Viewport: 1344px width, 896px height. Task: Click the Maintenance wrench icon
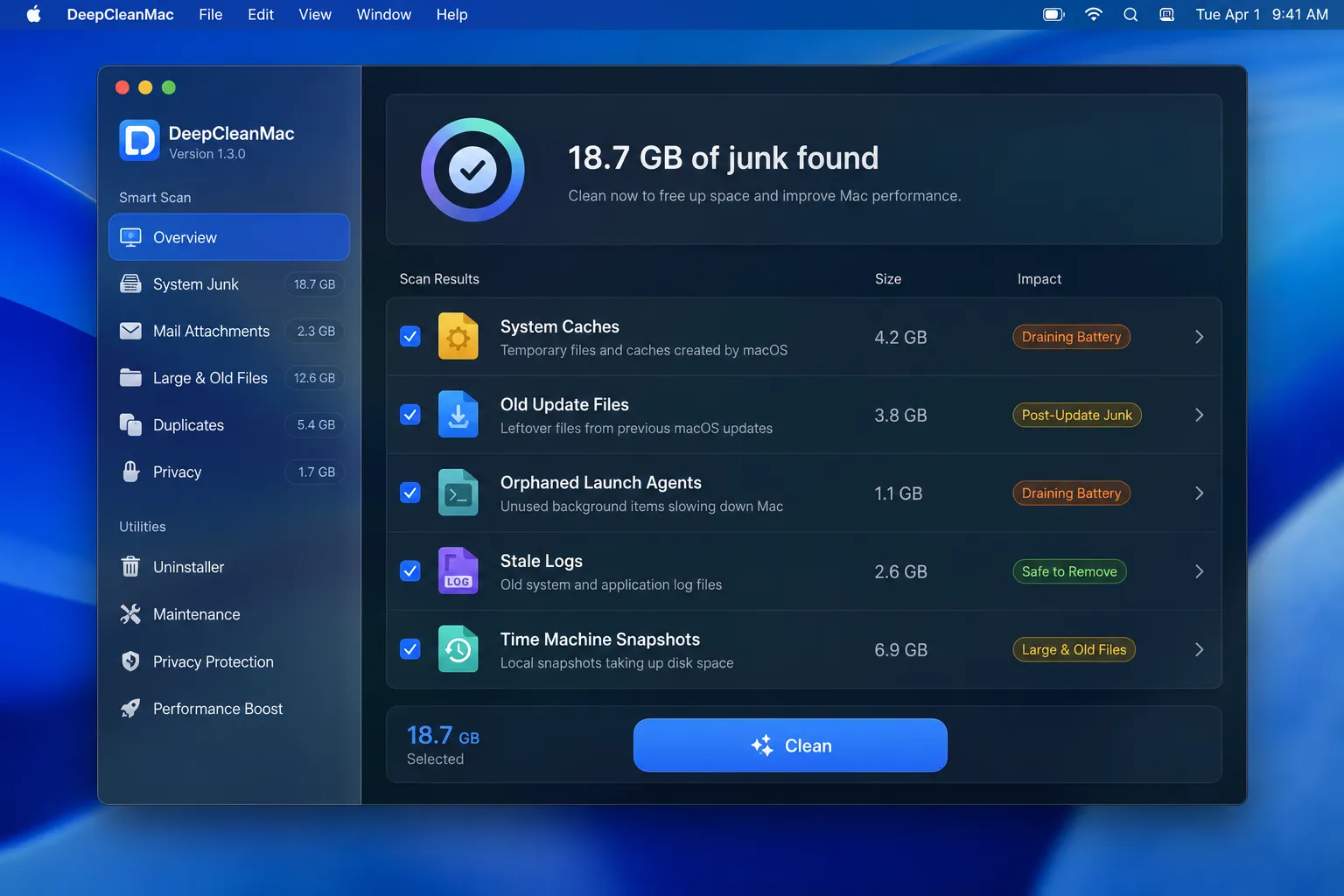(x=130, y=614)
